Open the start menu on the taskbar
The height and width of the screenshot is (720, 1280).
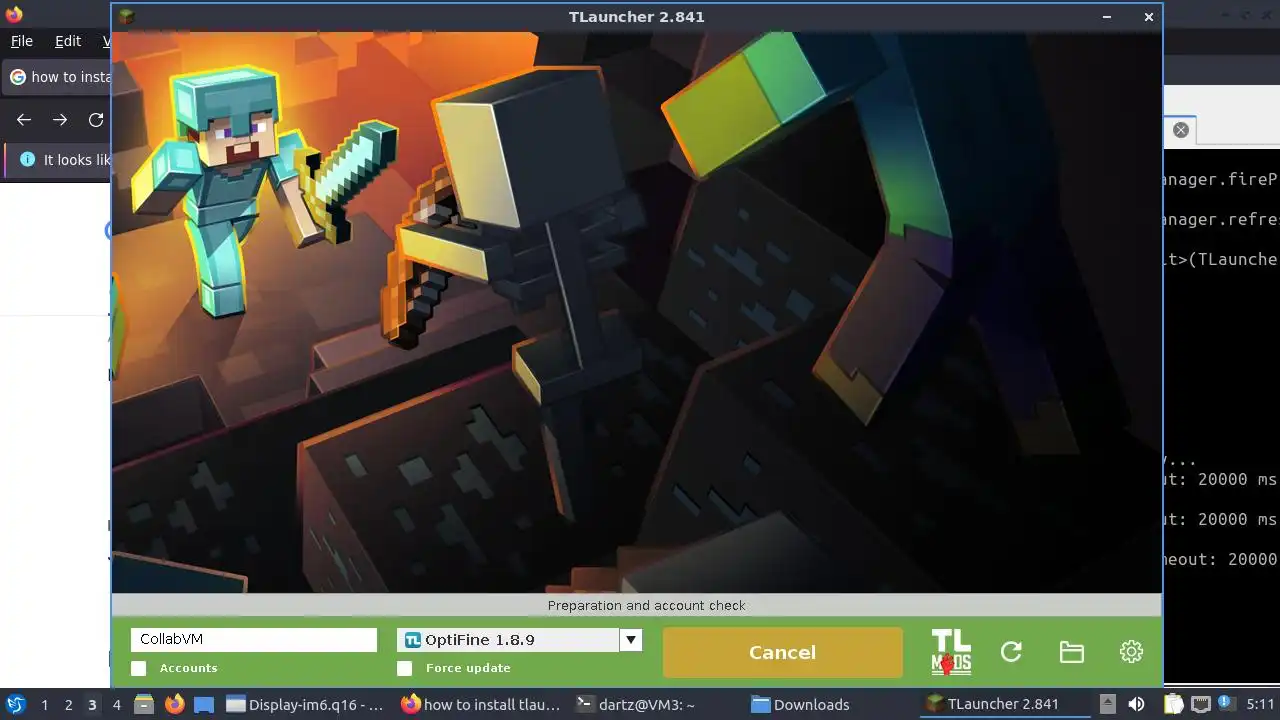click(15, 705)
